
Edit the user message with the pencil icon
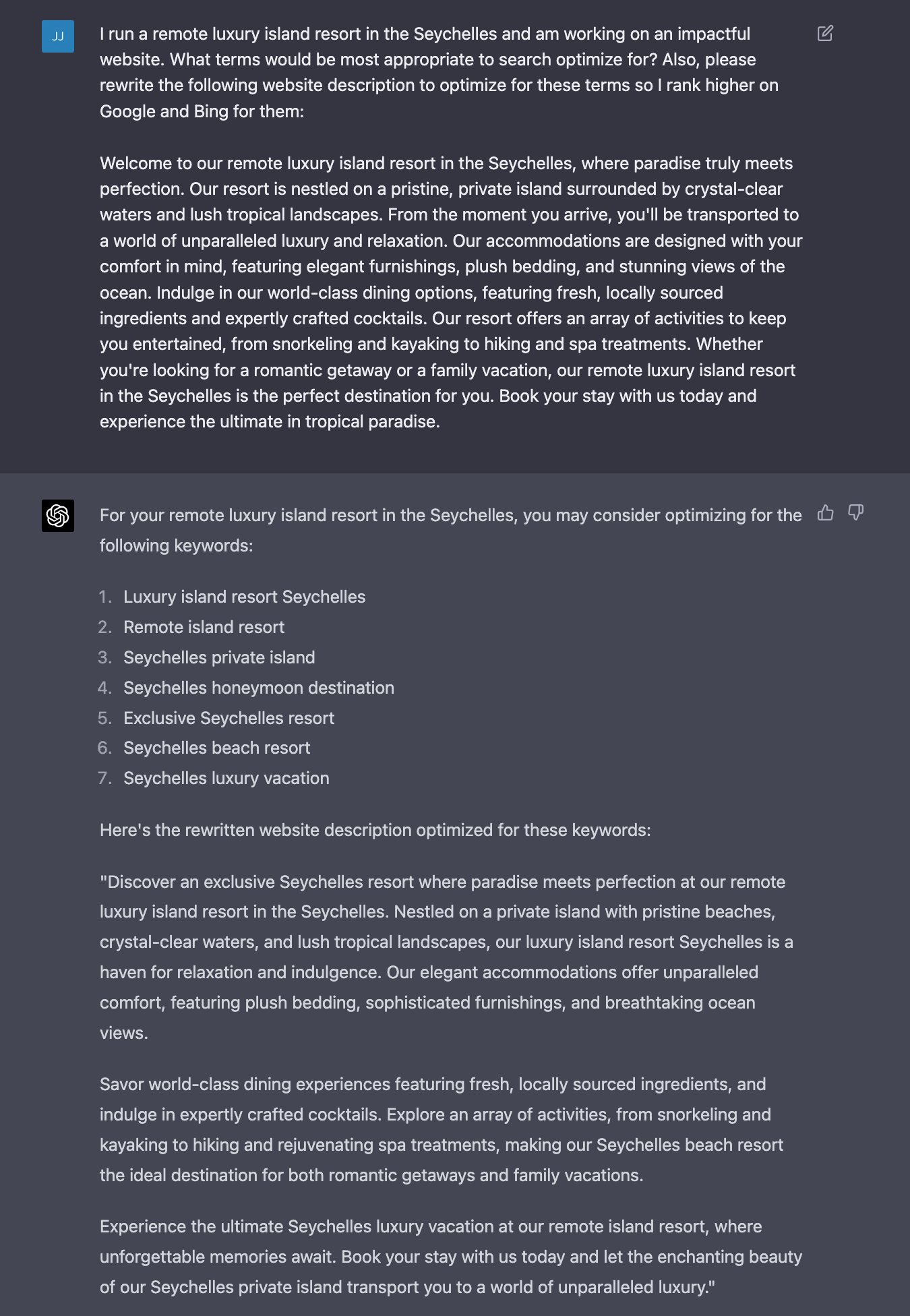point(825,33)
